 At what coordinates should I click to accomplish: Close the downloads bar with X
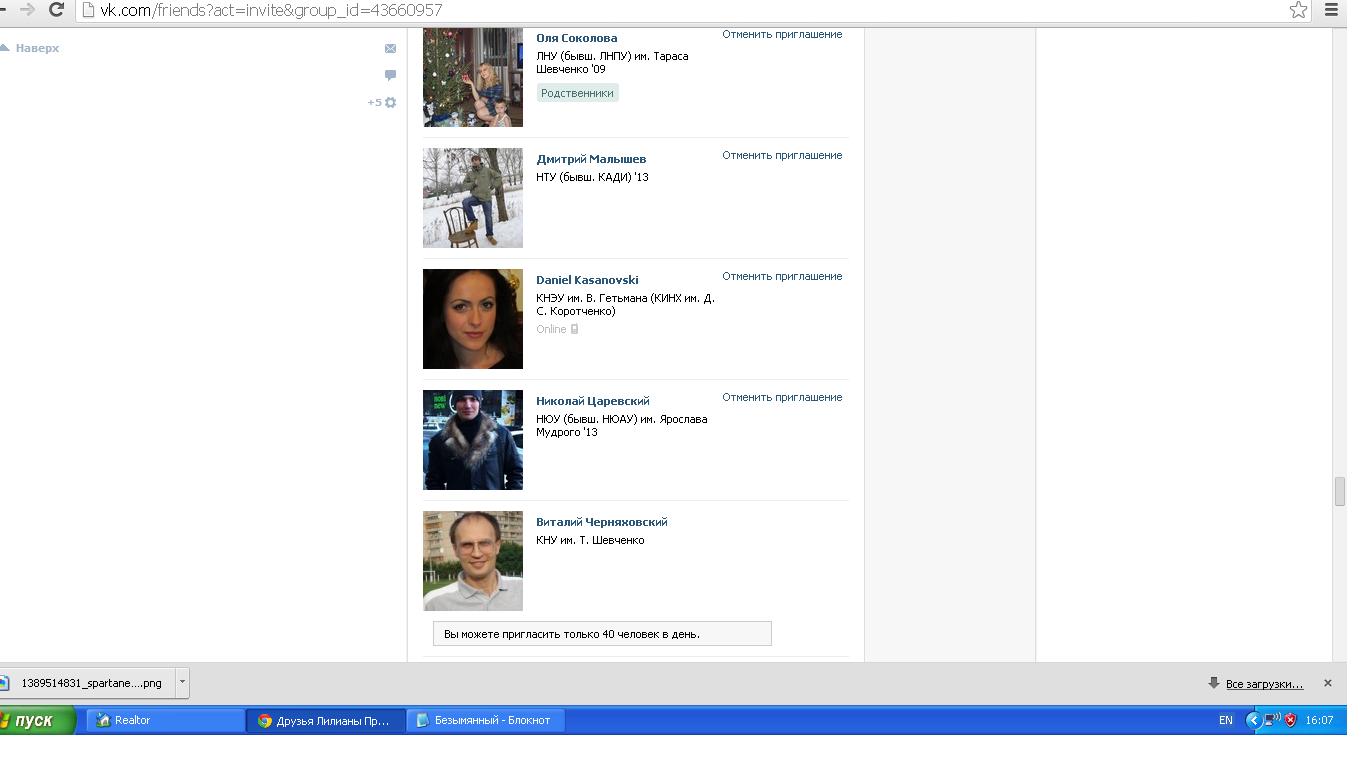point(1328,683)
